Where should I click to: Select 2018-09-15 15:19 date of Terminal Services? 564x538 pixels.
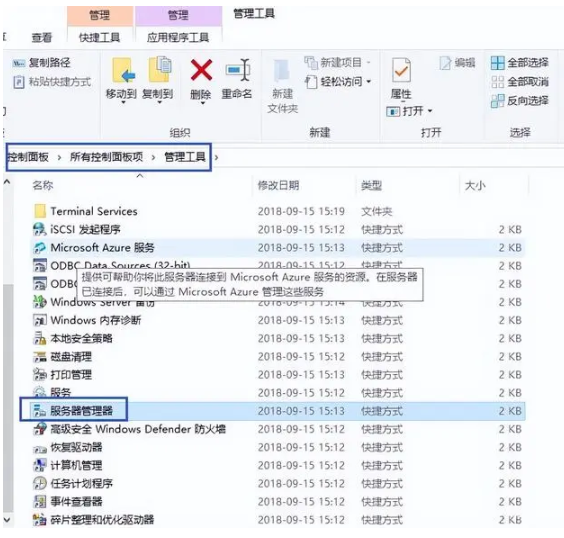coord(301,211)
